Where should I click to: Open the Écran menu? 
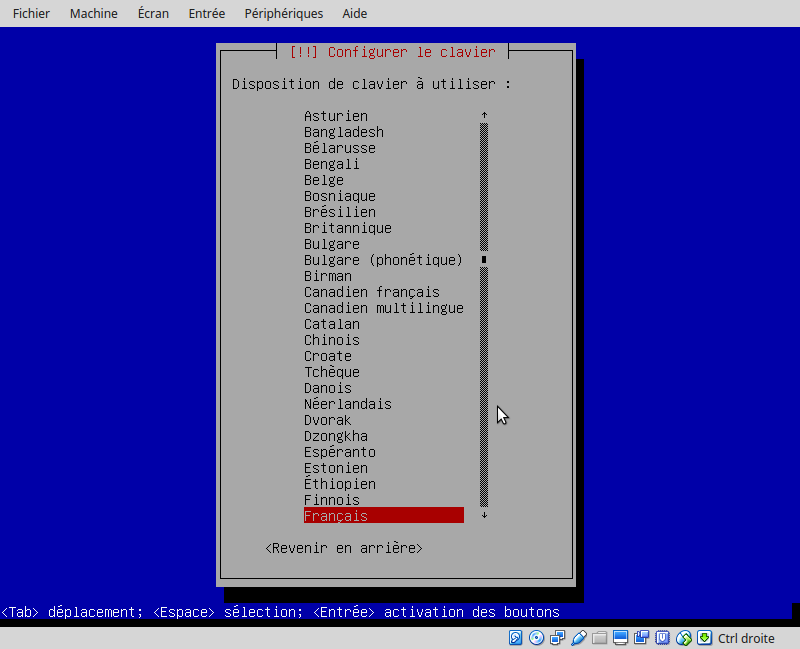[153, 13]
